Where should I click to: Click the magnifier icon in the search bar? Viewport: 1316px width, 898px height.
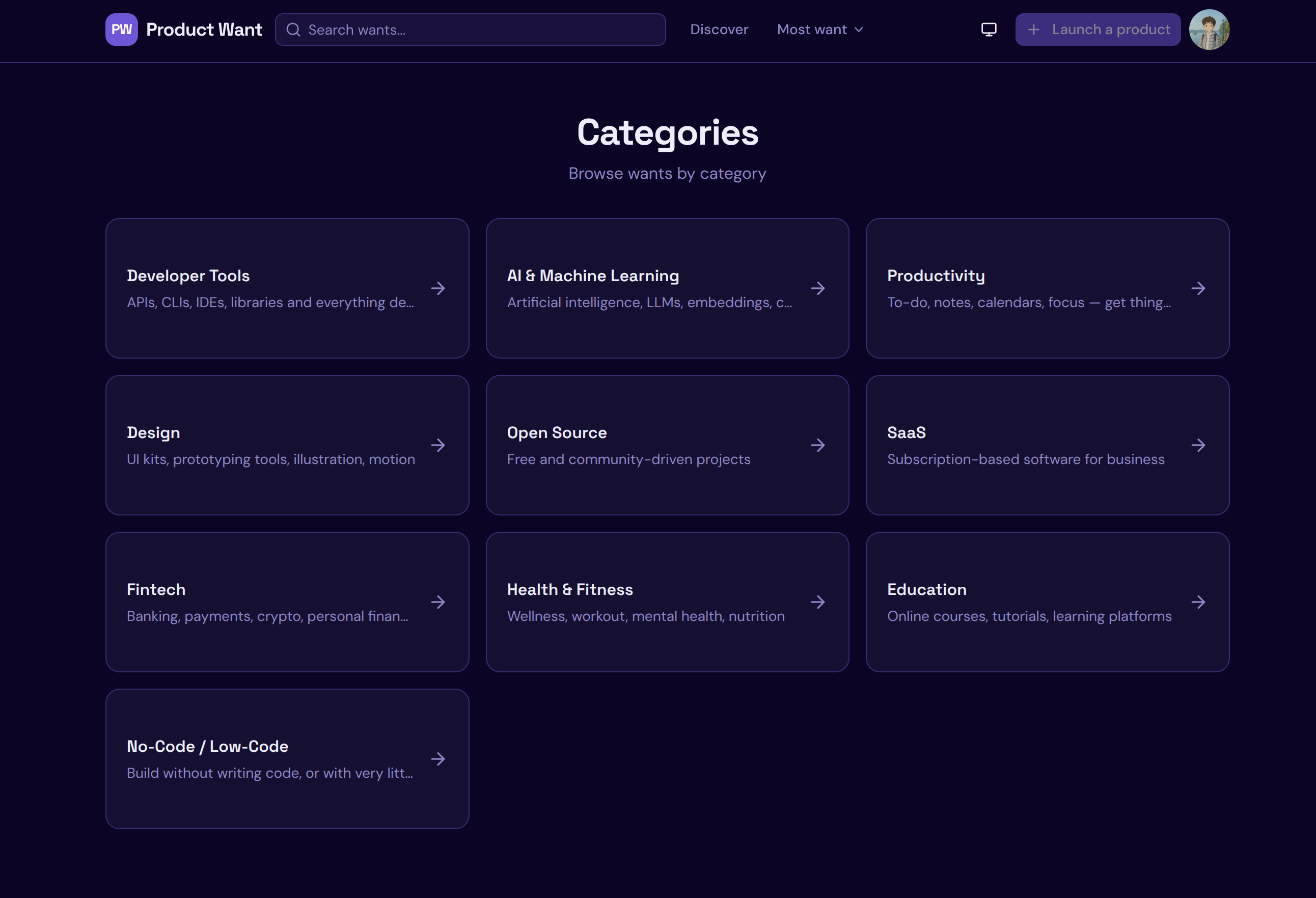[x=293, y=30]
